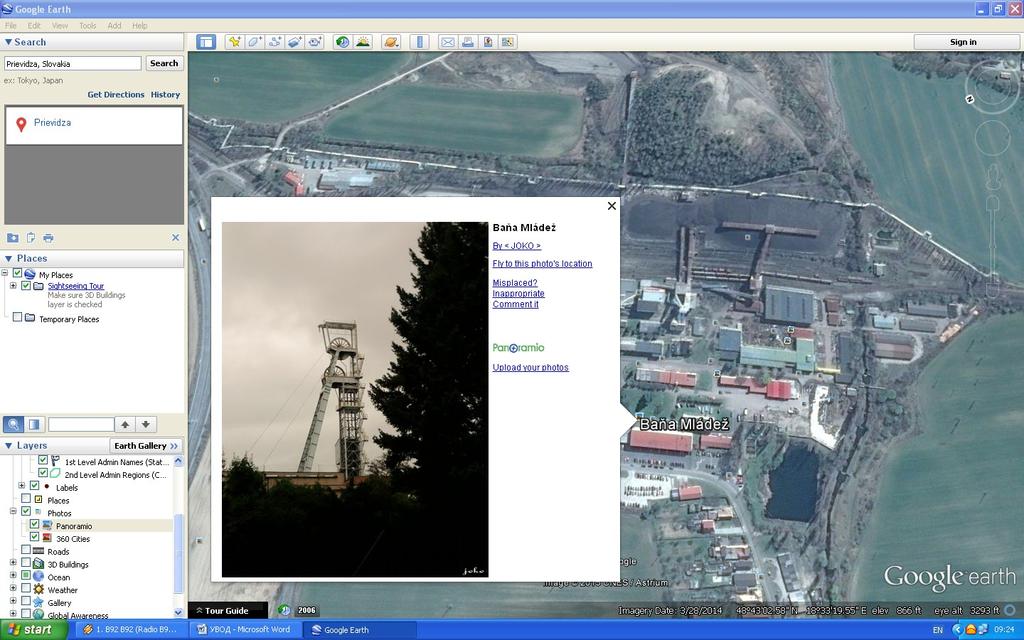
Task: Open the Help menu
Action: coord(140,25)
